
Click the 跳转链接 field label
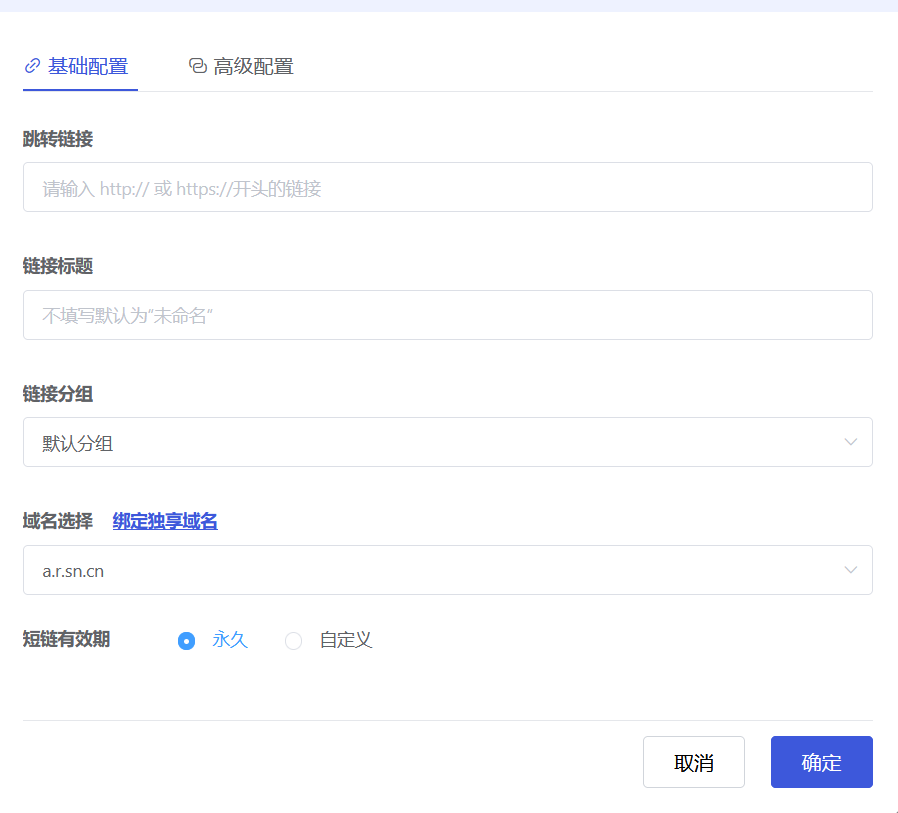[58, 139]
